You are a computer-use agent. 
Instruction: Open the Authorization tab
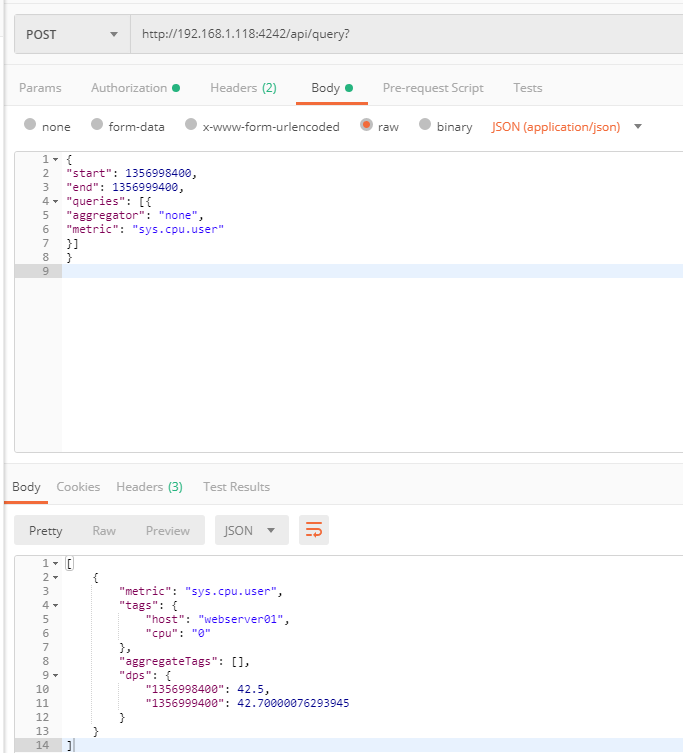click(135, 88)
